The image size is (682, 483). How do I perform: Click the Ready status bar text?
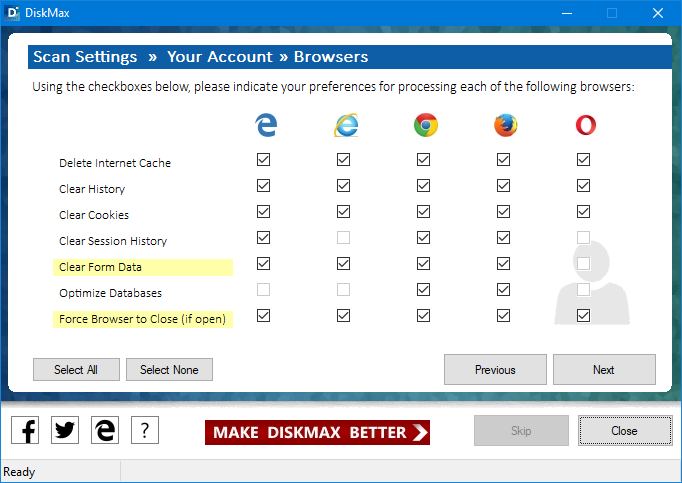coord(19,472)
